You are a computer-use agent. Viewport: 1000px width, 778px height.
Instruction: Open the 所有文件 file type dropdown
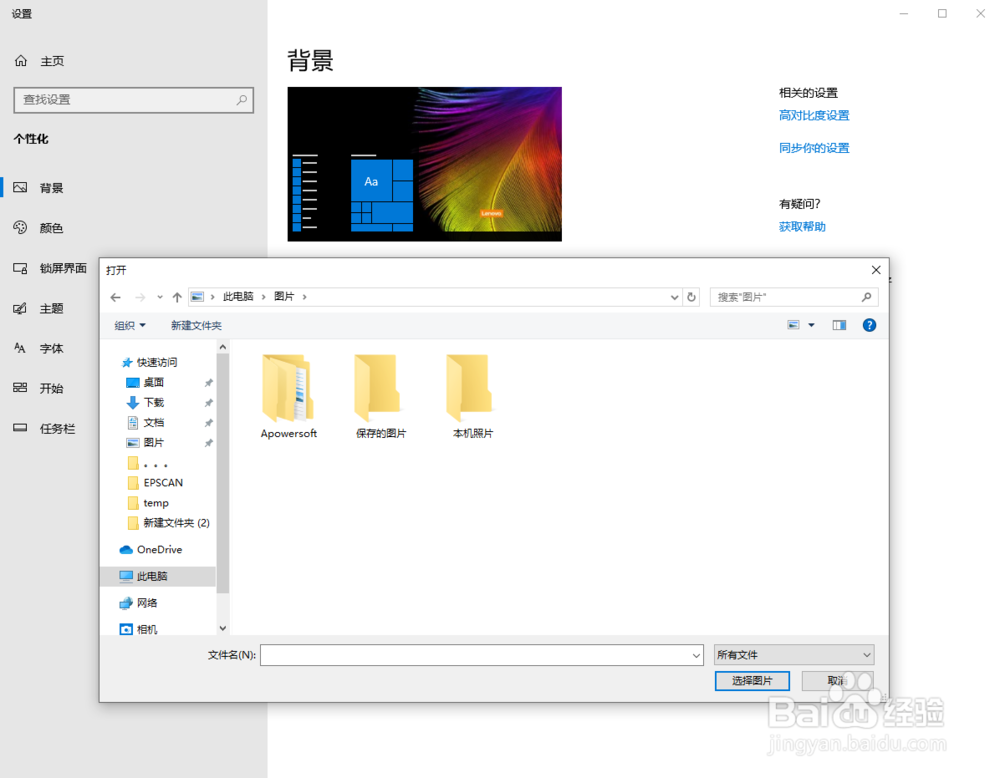pos(794,655)
